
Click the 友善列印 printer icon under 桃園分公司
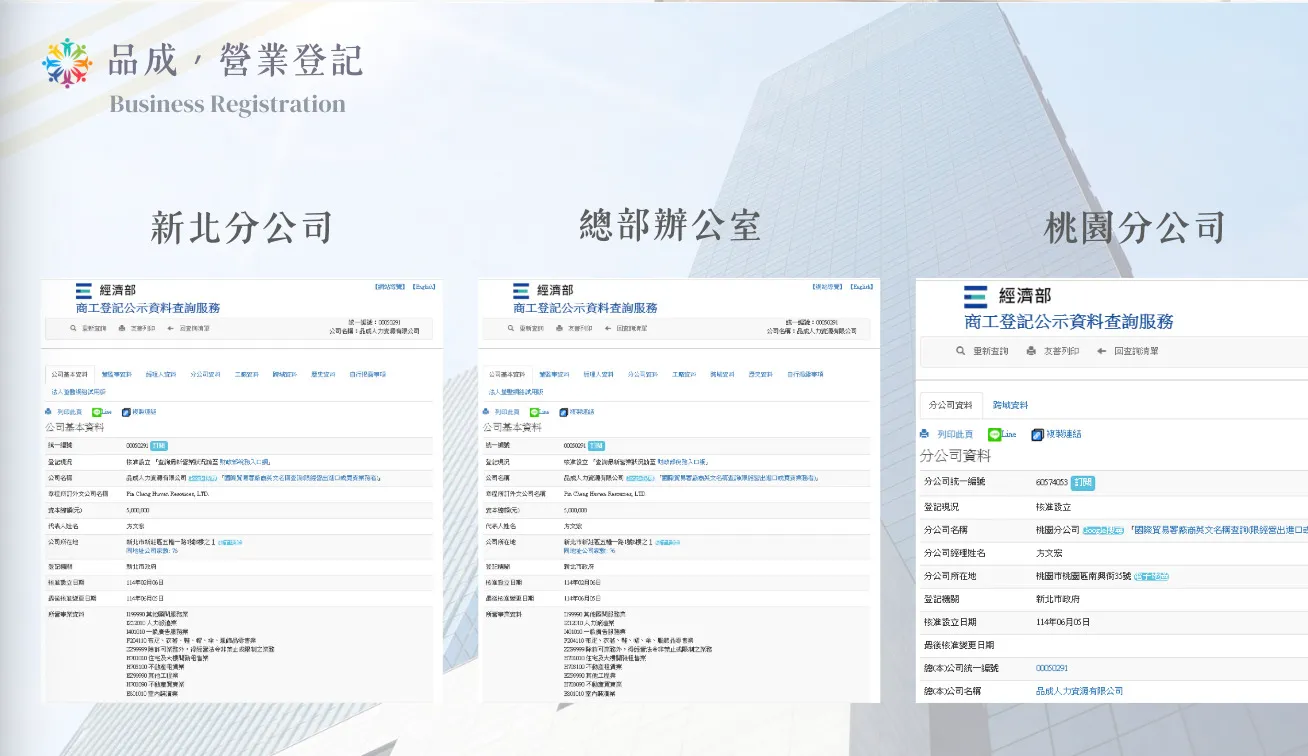(1031, 351)
